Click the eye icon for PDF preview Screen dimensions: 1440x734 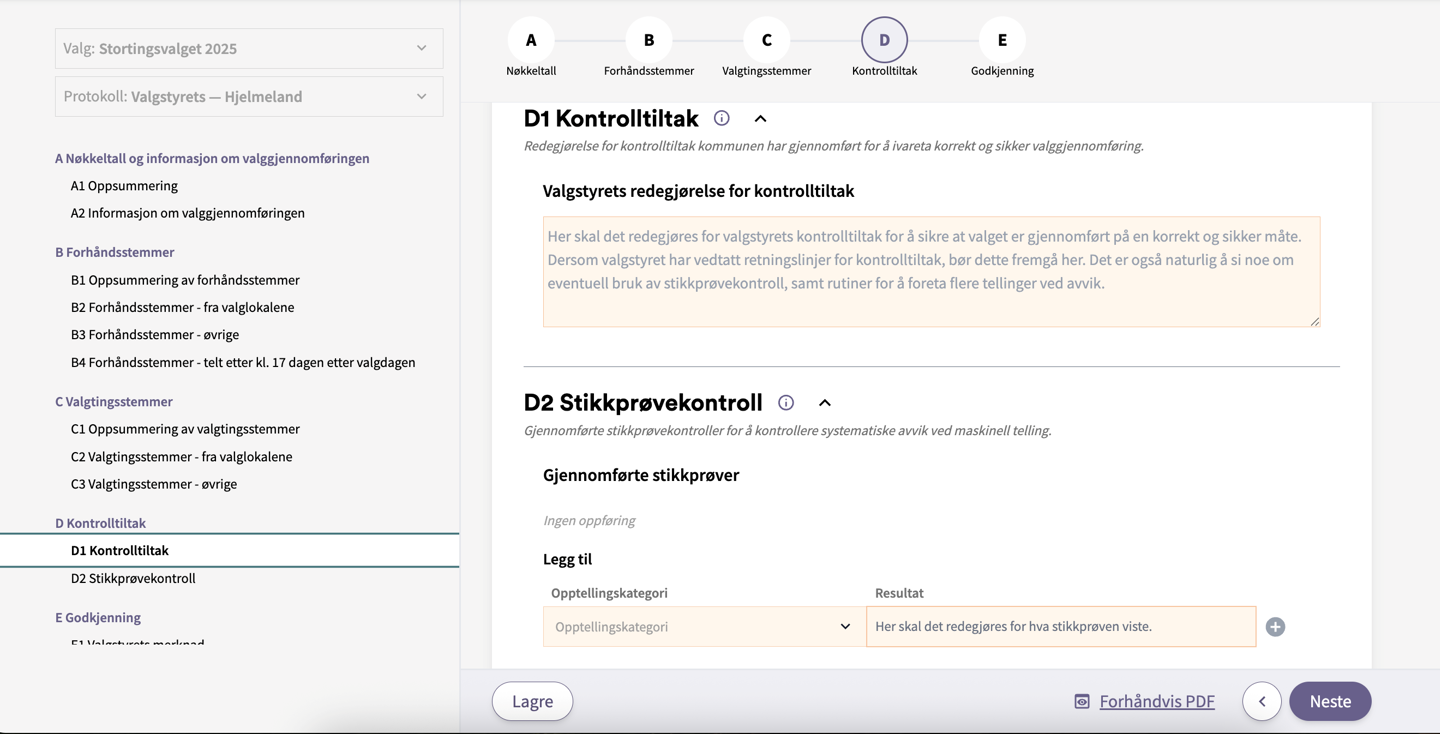(x=1082, y=701)
